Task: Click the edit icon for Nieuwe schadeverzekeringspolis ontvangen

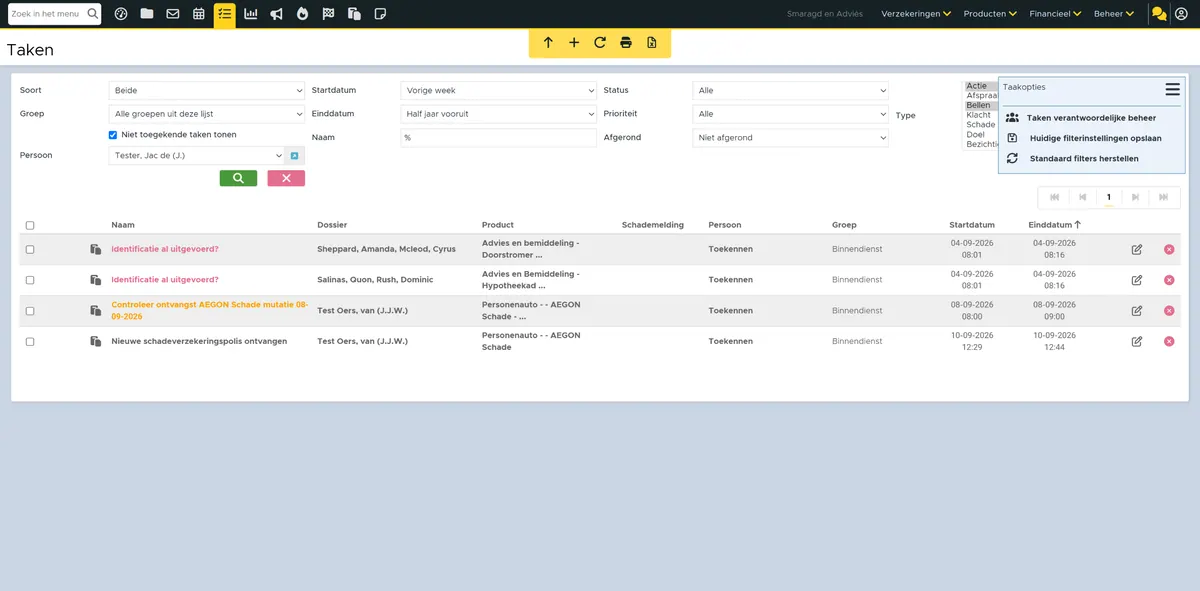Action: 1137,341
